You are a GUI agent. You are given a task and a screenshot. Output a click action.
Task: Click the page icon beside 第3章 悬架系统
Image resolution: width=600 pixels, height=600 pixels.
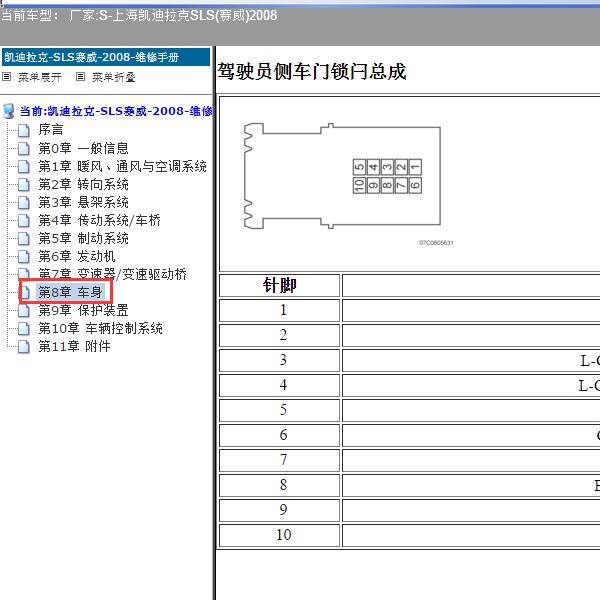point(24,202)
